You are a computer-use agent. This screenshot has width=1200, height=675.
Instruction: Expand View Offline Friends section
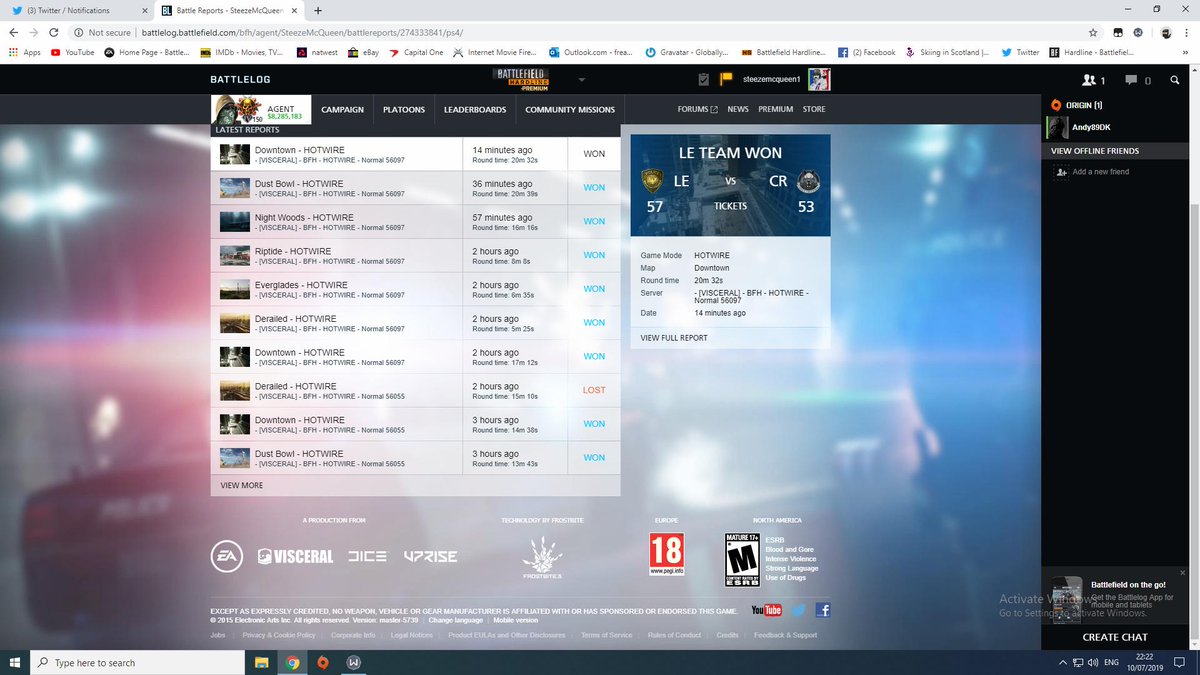1095,151
